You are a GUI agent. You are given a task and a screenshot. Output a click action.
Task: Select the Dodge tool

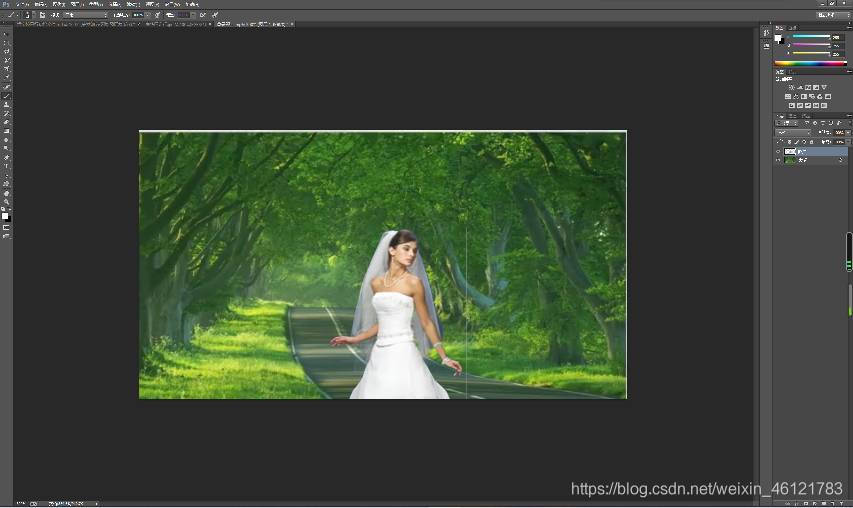pyautogui.click(x=7, y=148)
